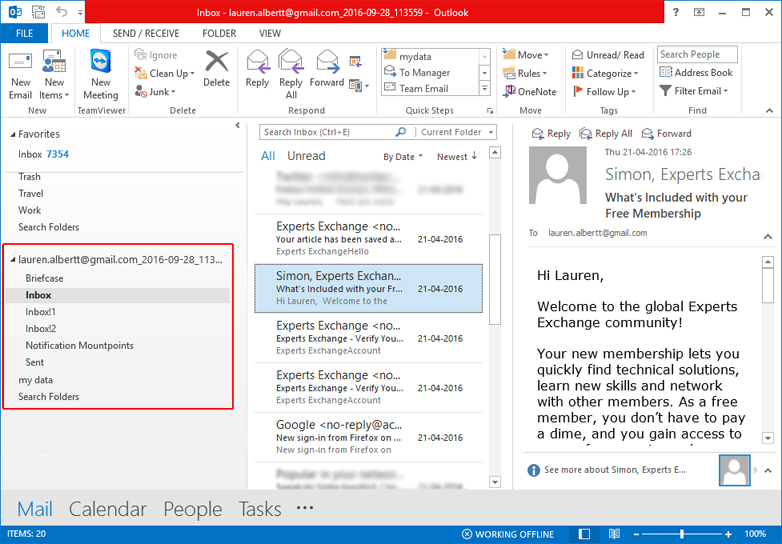
Task: Switch to Reading view icon in status bar
Action: 614,534
